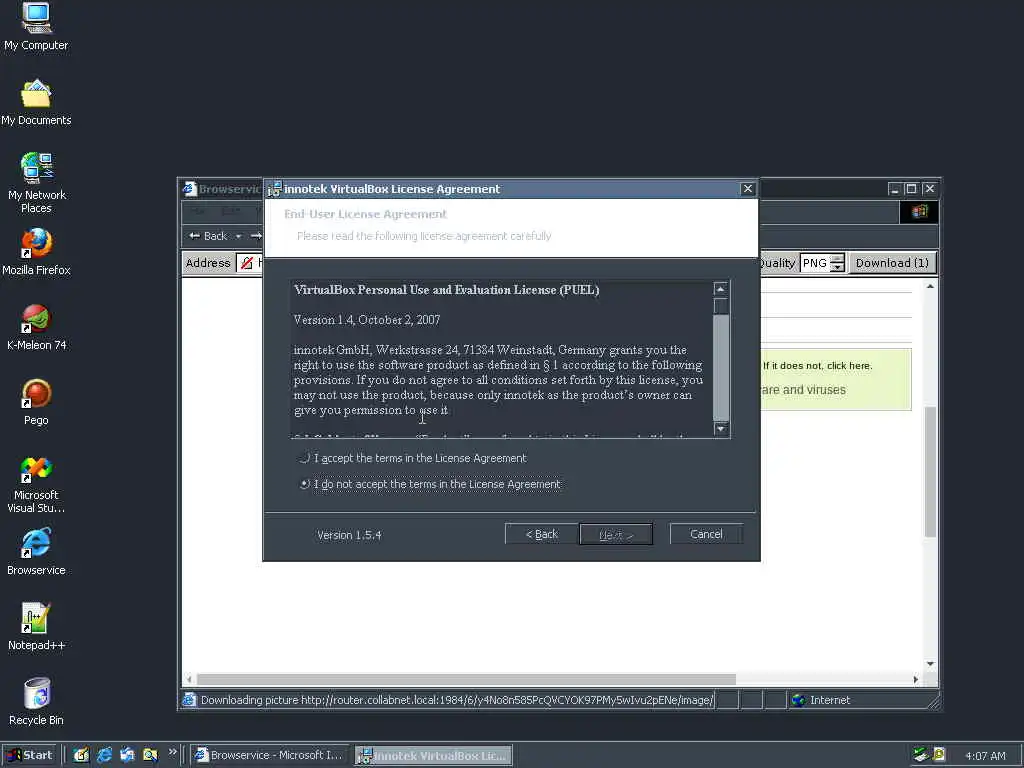The height and width of the screenshot is (768, 1024).
Task: Close the VirtualBox License Agreement dialog
Action: pyautogui.click(x=748, y=189)
